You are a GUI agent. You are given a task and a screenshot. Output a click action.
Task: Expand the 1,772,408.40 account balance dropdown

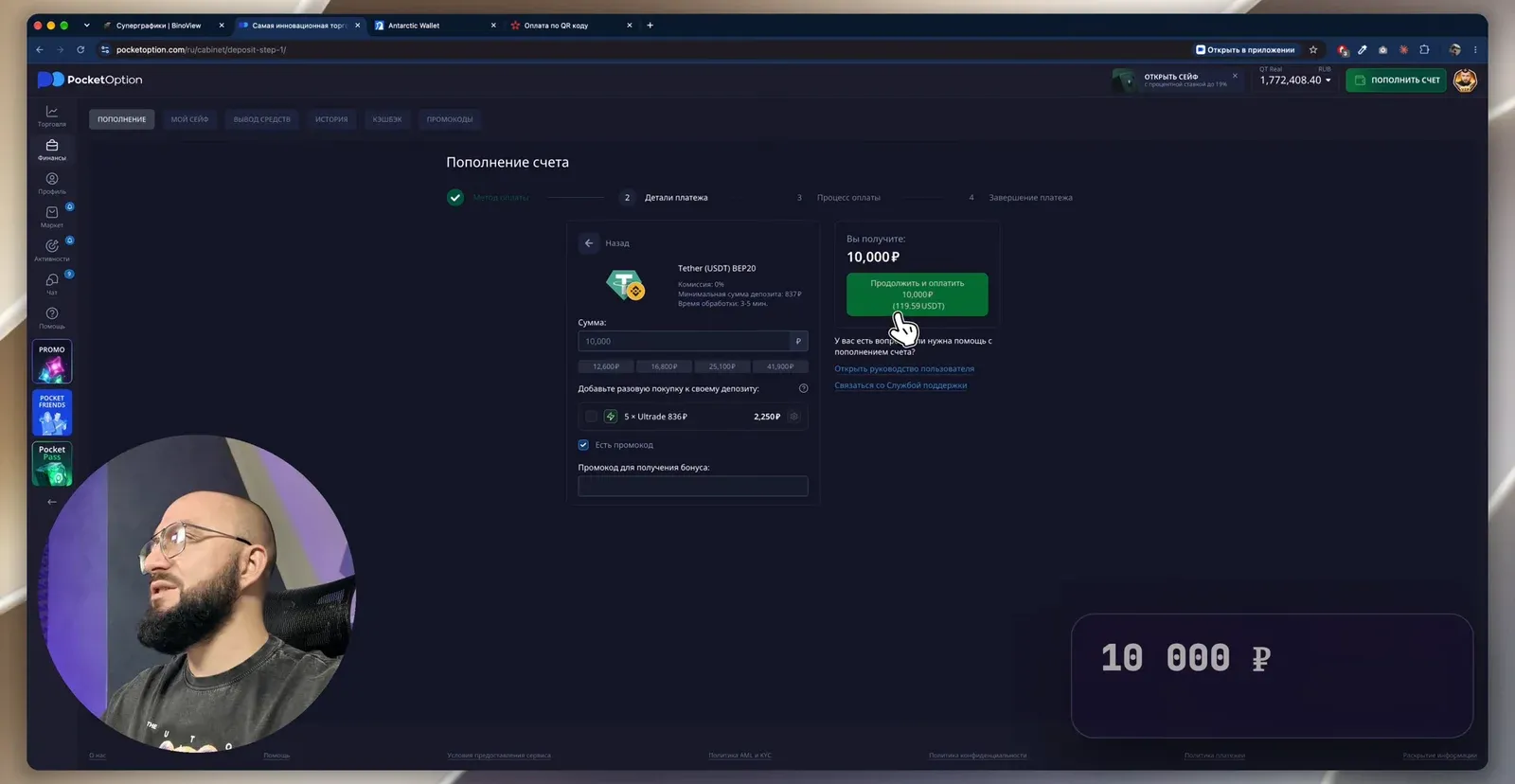(x=1295, y=80)
